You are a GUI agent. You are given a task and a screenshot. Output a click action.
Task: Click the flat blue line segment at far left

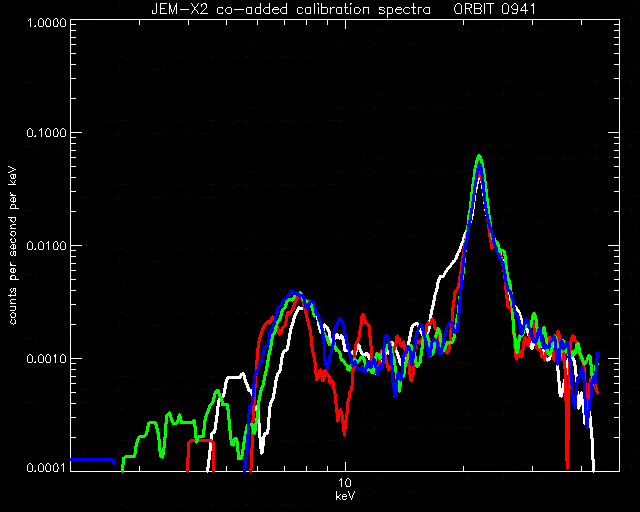[93, 460]
